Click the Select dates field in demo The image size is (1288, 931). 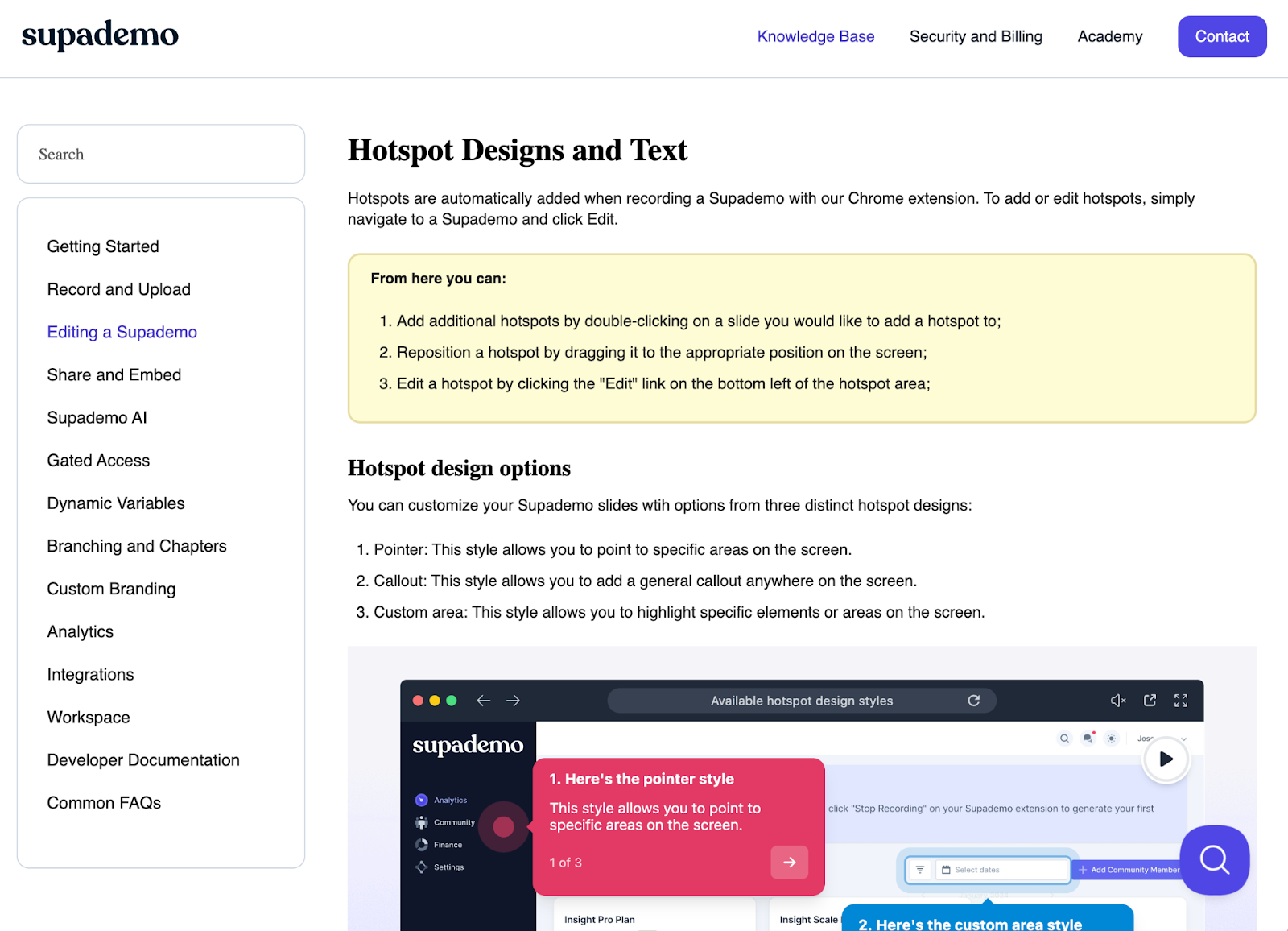click(1002, 870)
